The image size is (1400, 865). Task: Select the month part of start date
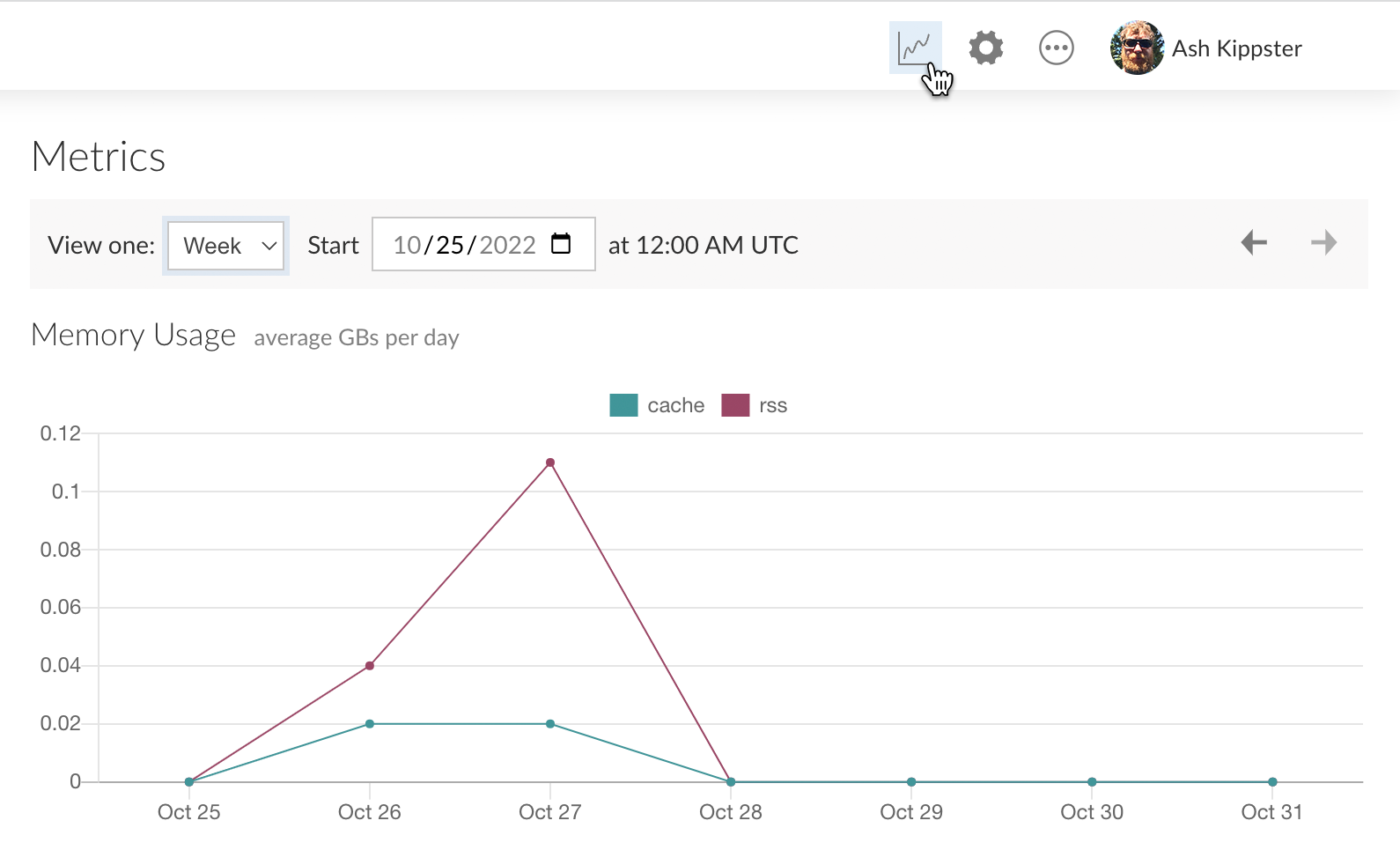(x=407, y=245)
